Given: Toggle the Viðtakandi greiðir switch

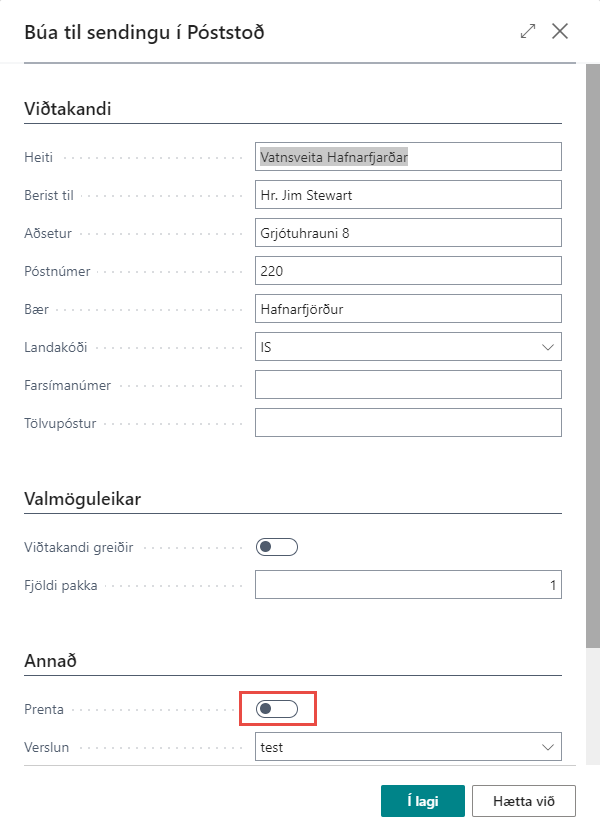Looking at the screenshot, I should coord(277,546).
